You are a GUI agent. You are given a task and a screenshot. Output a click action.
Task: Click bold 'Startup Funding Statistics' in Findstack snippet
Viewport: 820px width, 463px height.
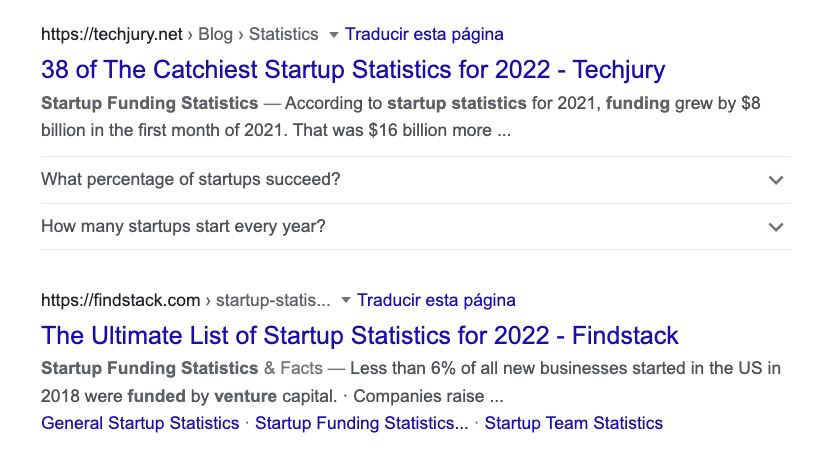[150, 368]
